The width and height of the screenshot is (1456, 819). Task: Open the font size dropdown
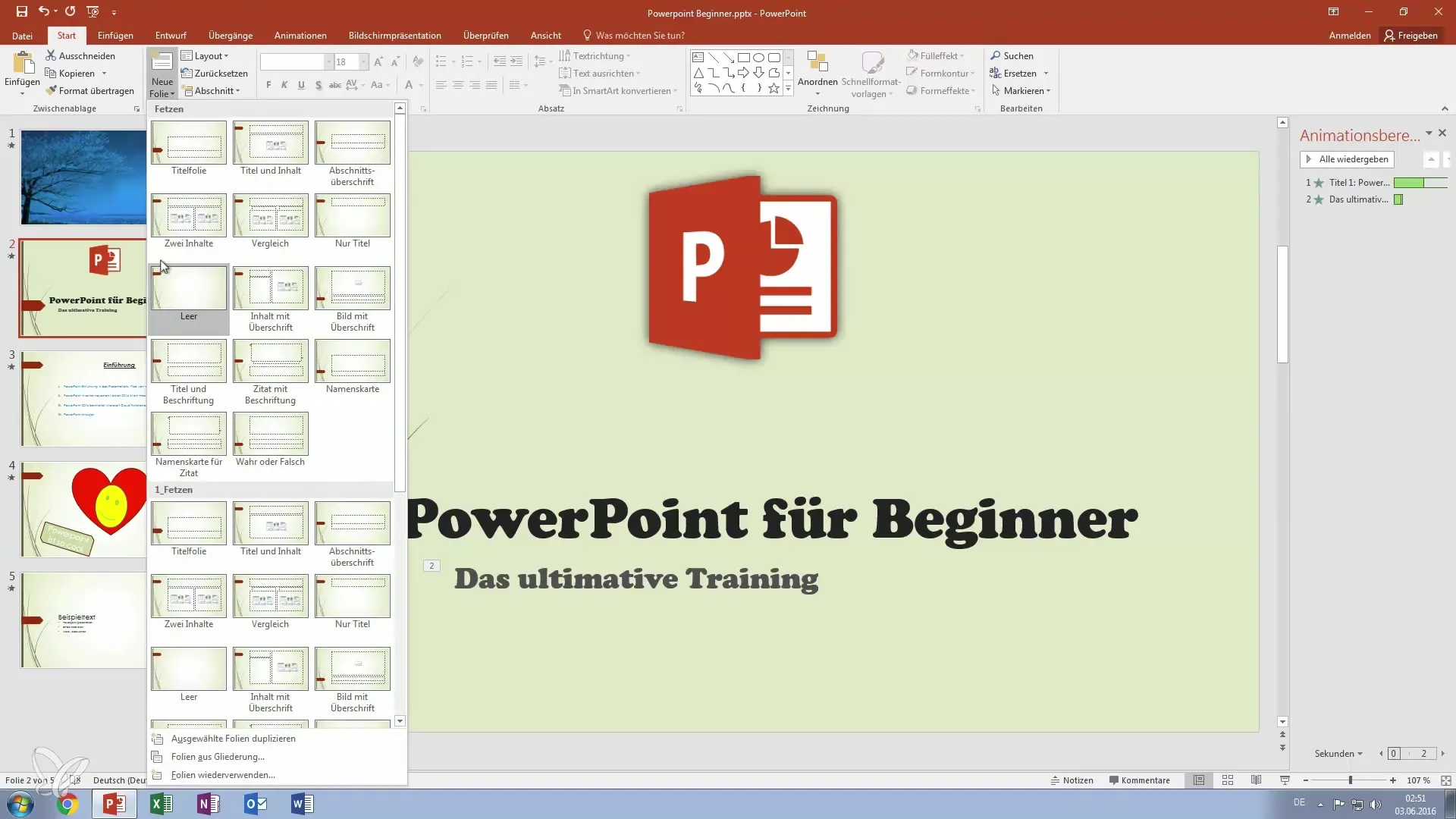[364, 62]
